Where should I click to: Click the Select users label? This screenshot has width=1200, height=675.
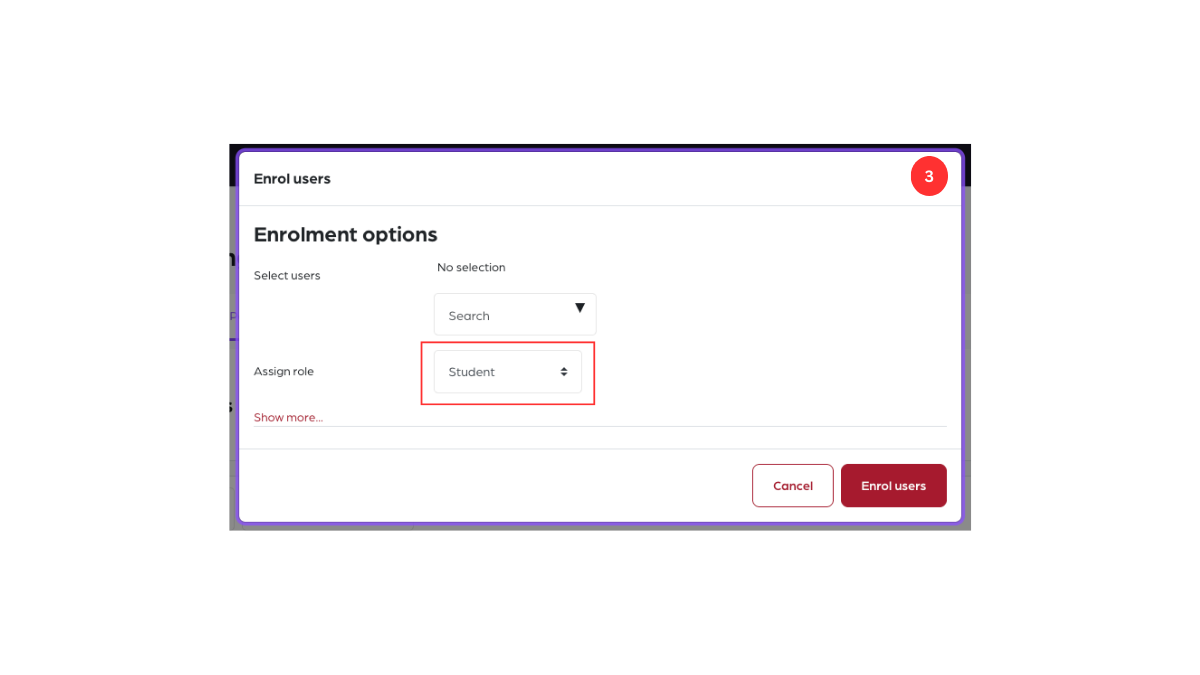pyautogui.click(x=287, y=276)
